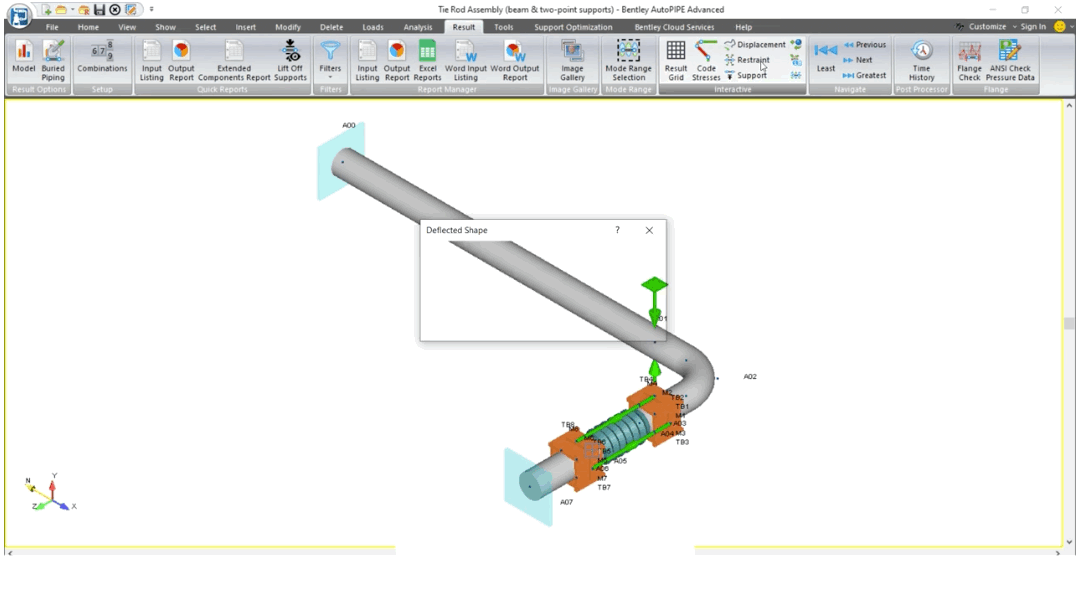
Task: Expand the Filters dropdown
Action: point(330,60)
